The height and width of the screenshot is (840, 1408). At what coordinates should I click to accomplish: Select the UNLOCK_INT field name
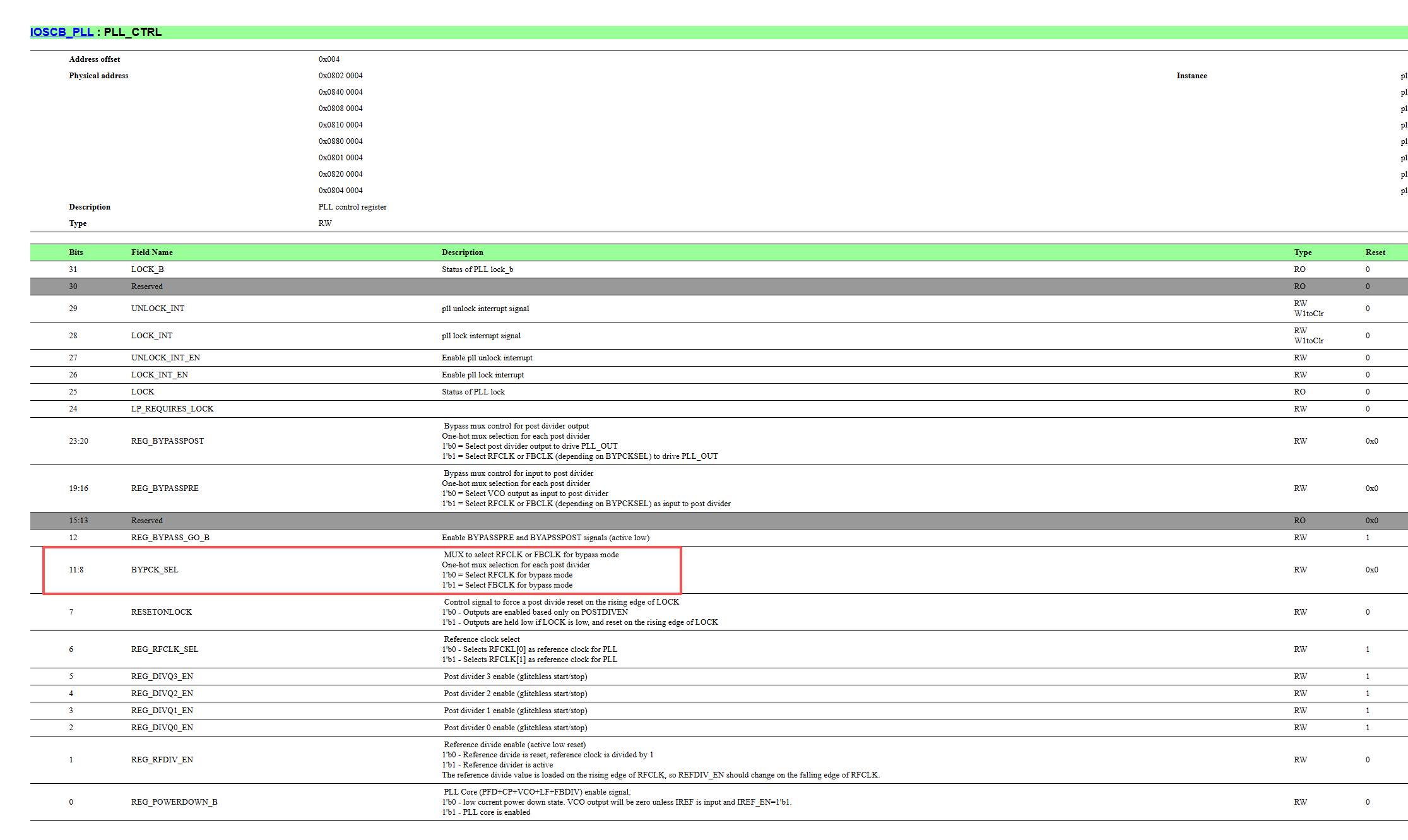coord(158,309)
